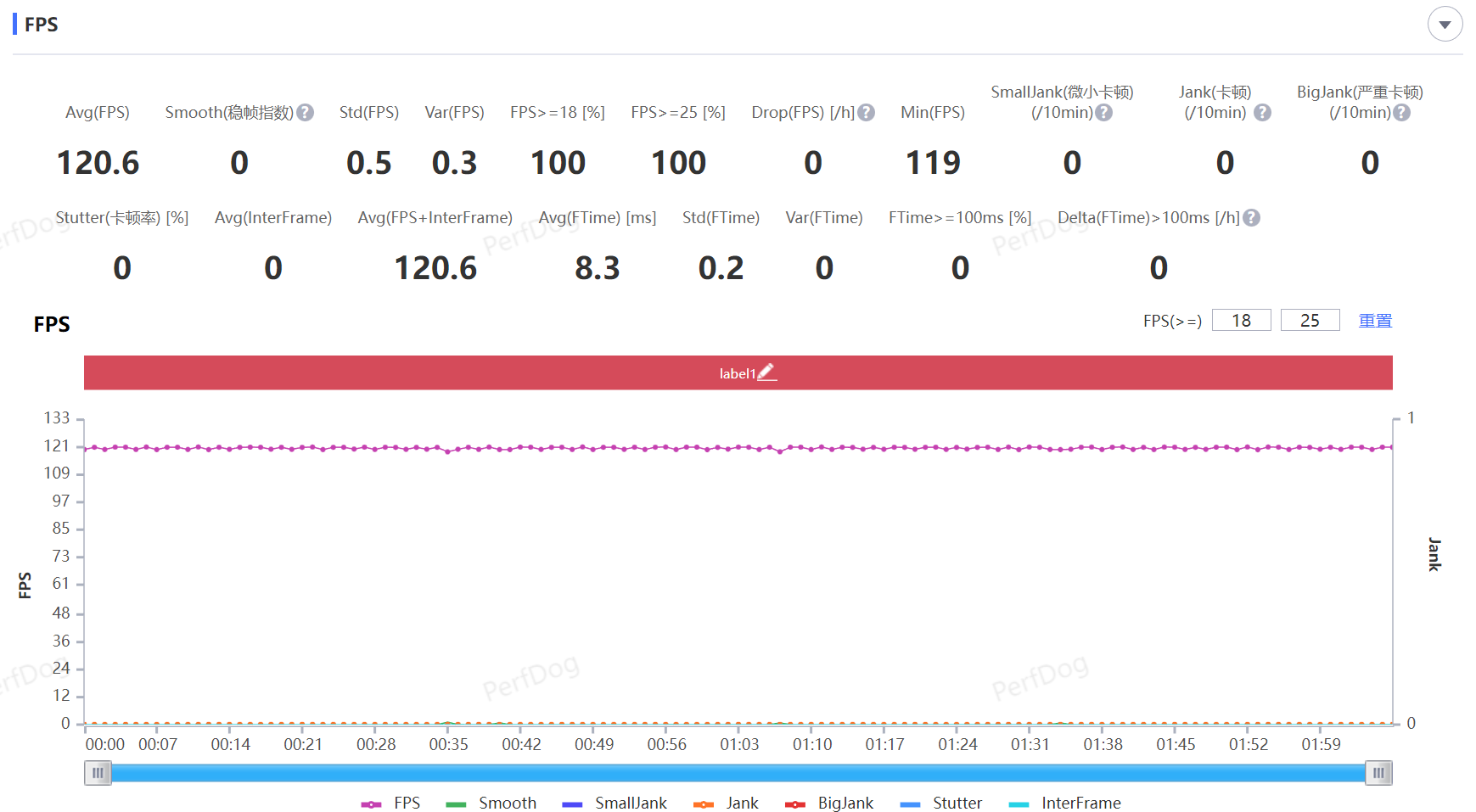
Task: Select the red label1 bar
Action: coord(738,372)
